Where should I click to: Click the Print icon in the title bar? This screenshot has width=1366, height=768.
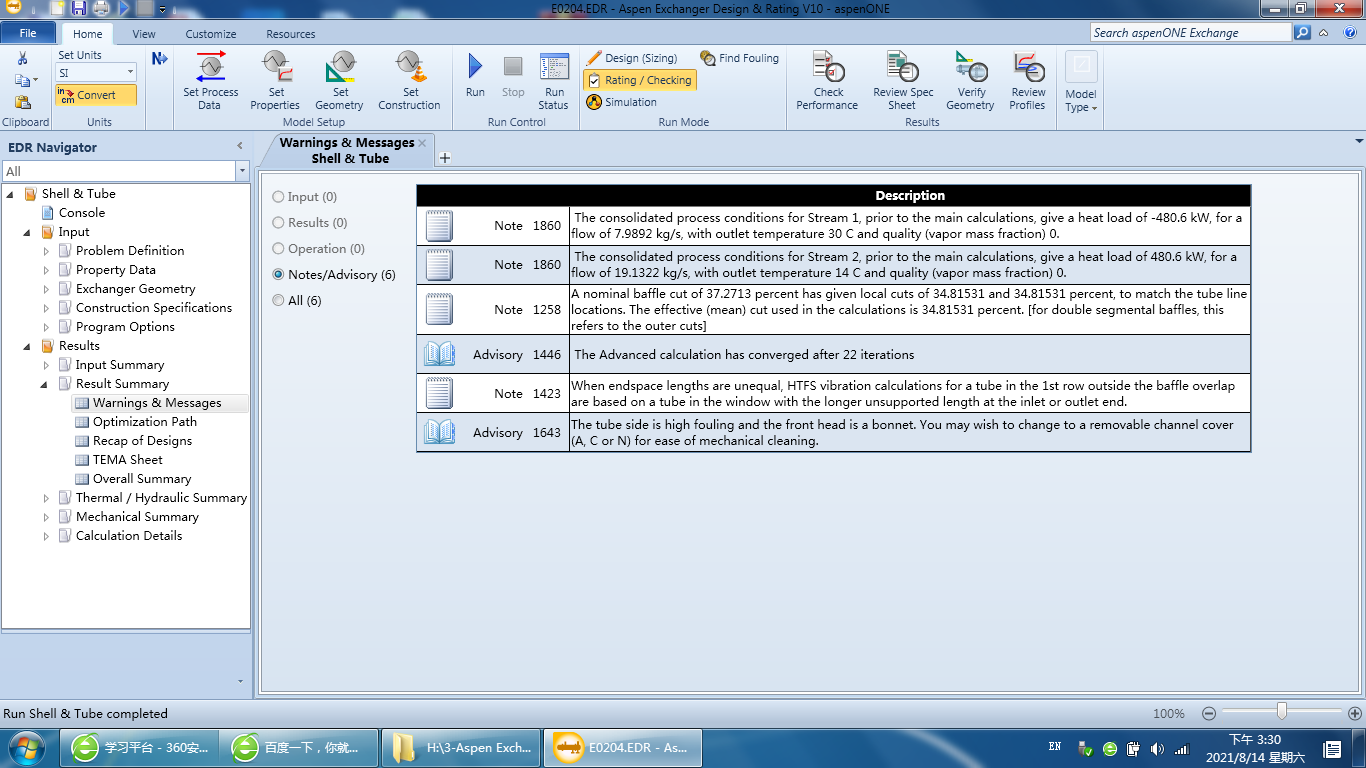tap(101, 8)
